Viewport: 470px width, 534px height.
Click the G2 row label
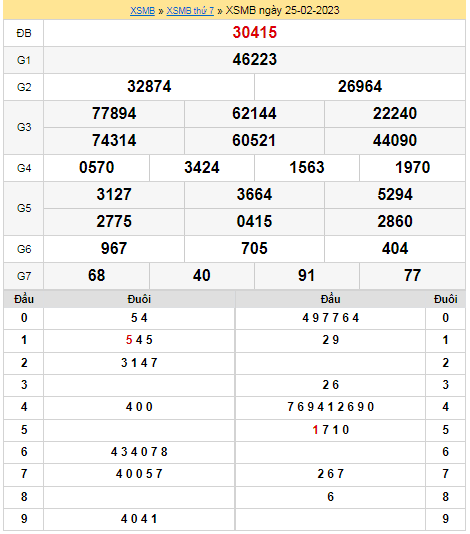[24, 87]
